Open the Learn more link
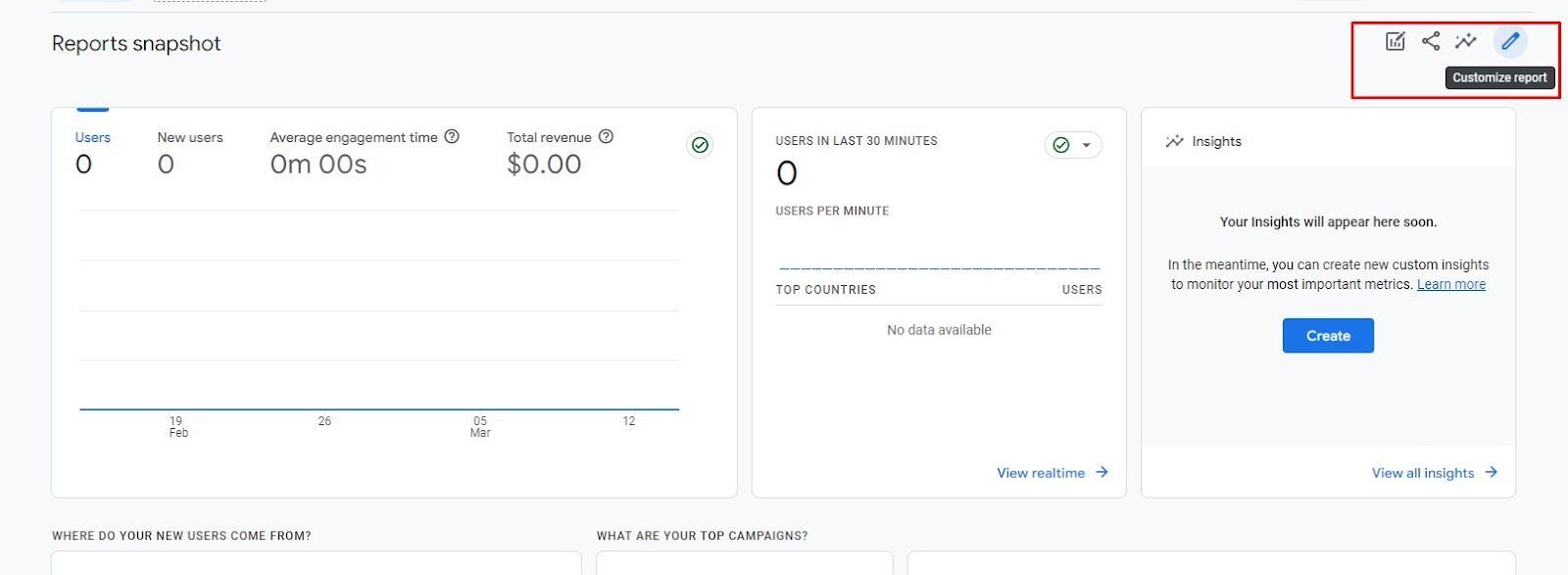Viewport: 1568px width, 575px height. coord(1451,284)
